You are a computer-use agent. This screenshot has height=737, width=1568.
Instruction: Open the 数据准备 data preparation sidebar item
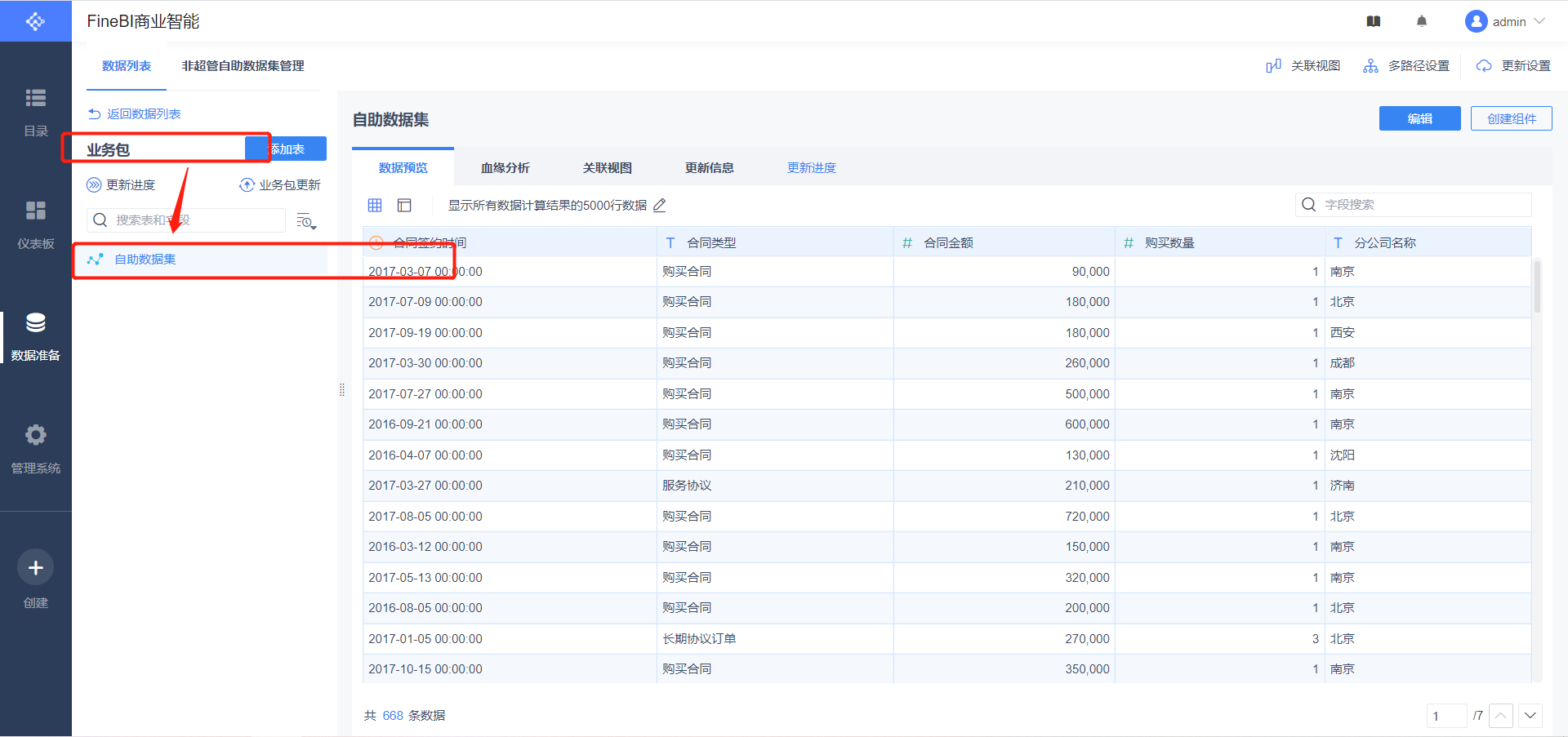(x=35, y=336)
